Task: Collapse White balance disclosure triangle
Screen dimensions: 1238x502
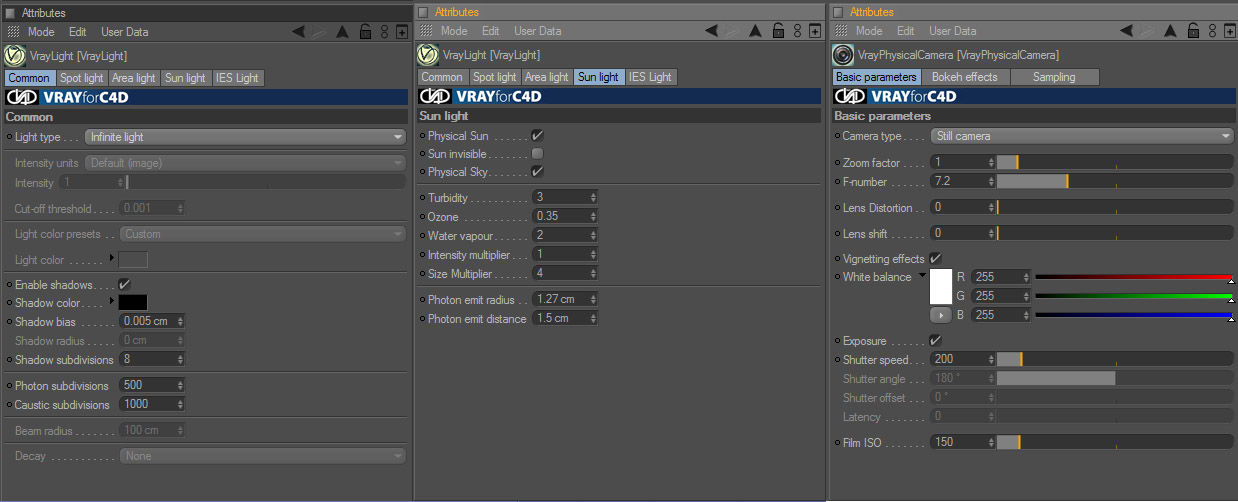Action: click(x=922, y=277)
